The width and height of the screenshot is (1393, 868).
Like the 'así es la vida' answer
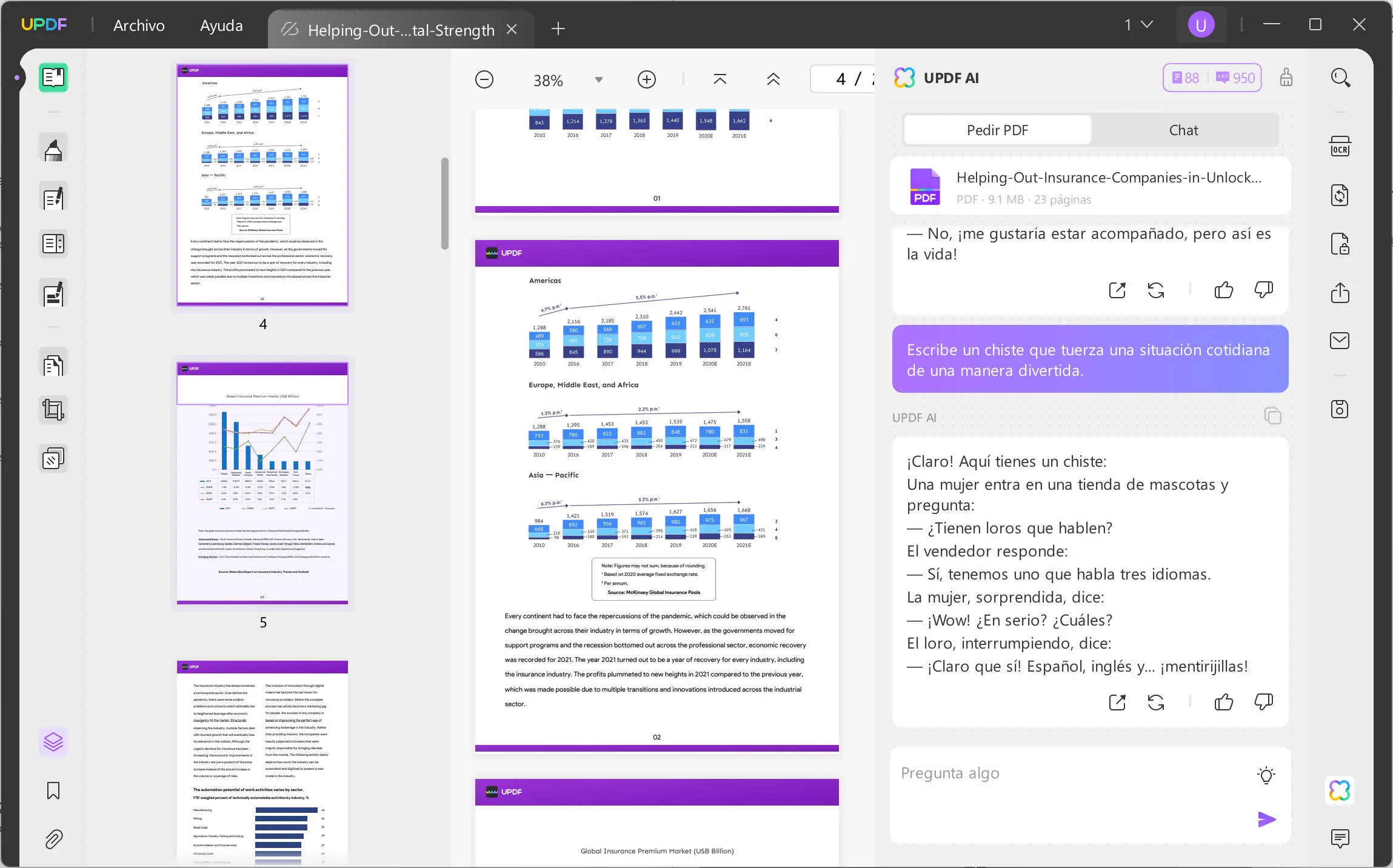point(1224,290)
